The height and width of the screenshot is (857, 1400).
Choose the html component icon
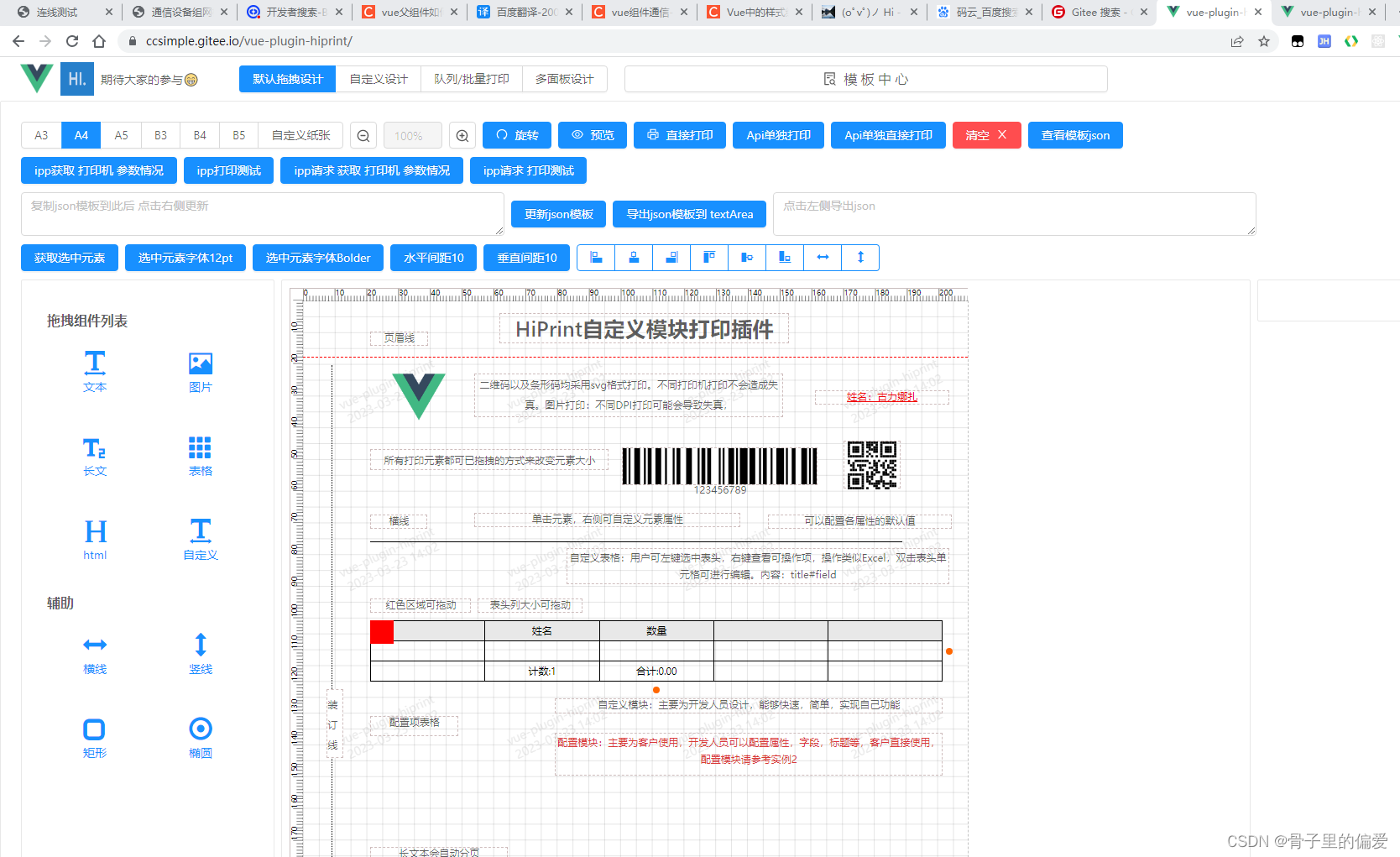tap(95, 540)
